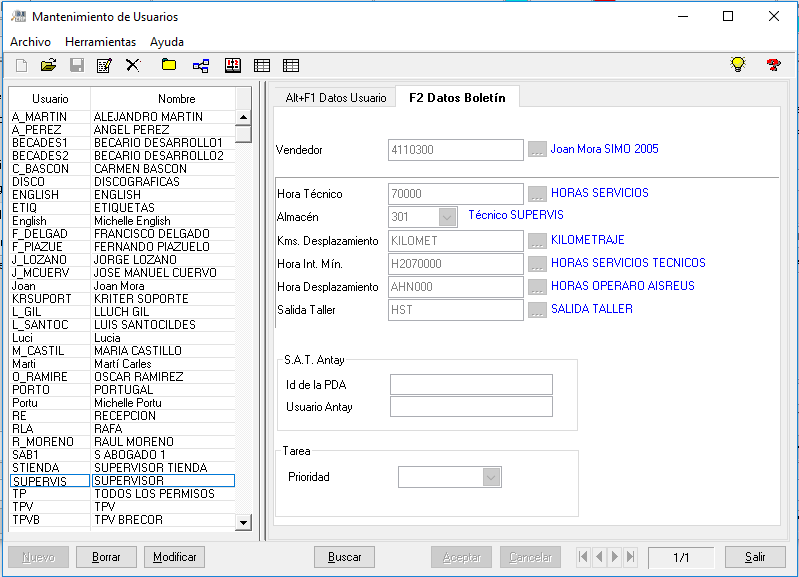Click the first table list icon
799x577 pixels.
point(262,65)
